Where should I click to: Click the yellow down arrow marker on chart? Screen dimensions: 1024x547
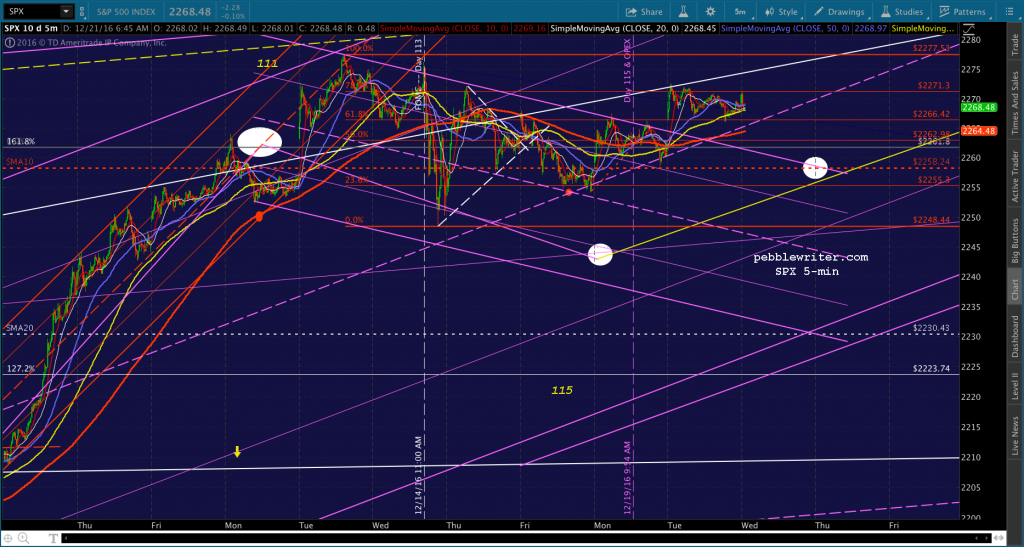(238, 452)
